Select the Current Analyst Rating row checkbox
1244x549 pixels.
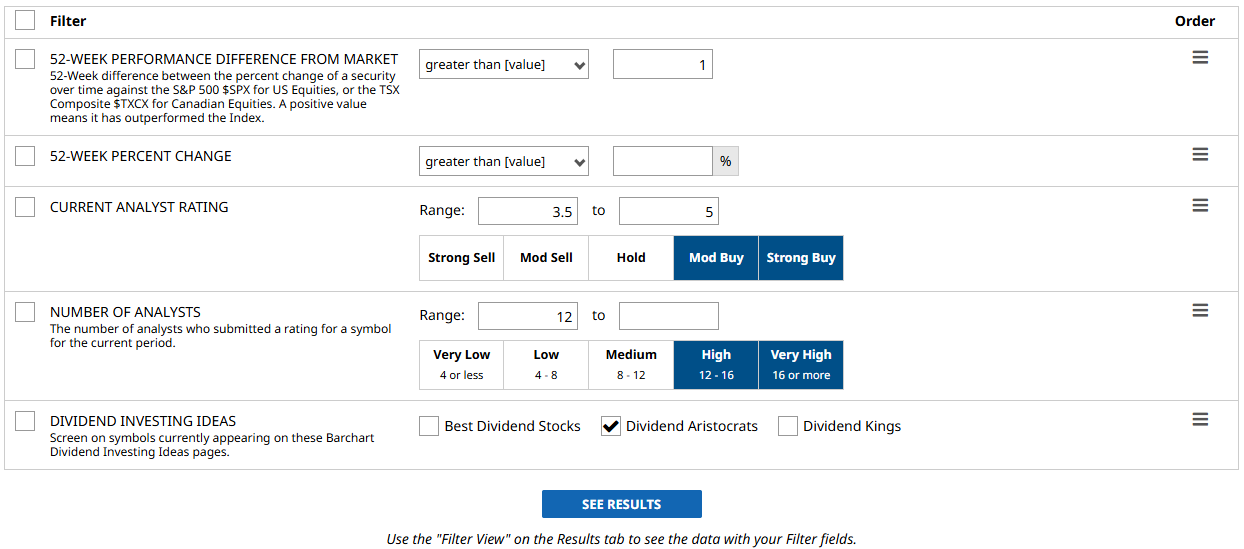click(25, 207)
